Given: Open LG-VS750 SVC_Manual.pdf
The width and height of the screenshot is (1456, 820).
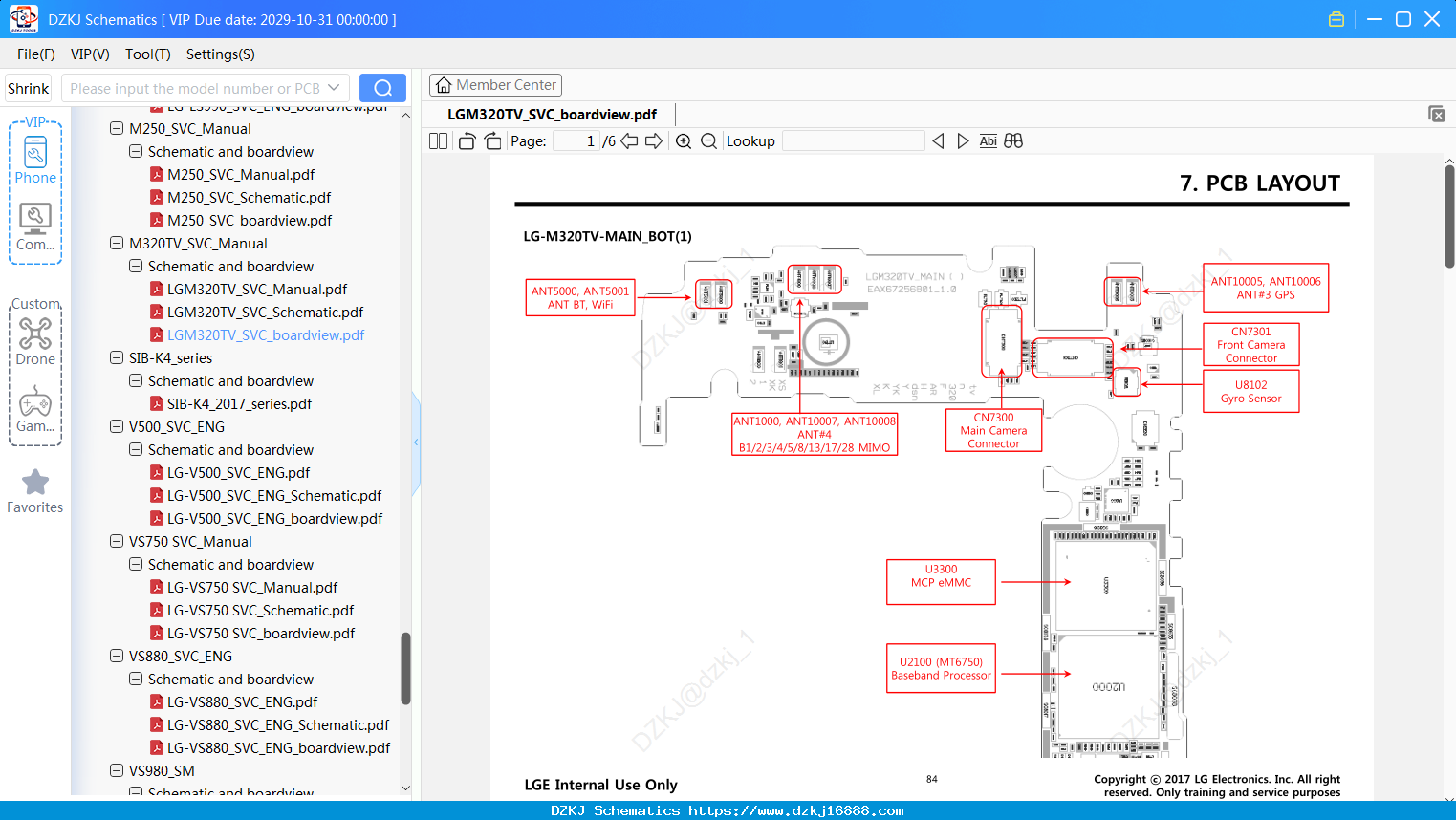Looking at the screenshot, I should 252,587.
